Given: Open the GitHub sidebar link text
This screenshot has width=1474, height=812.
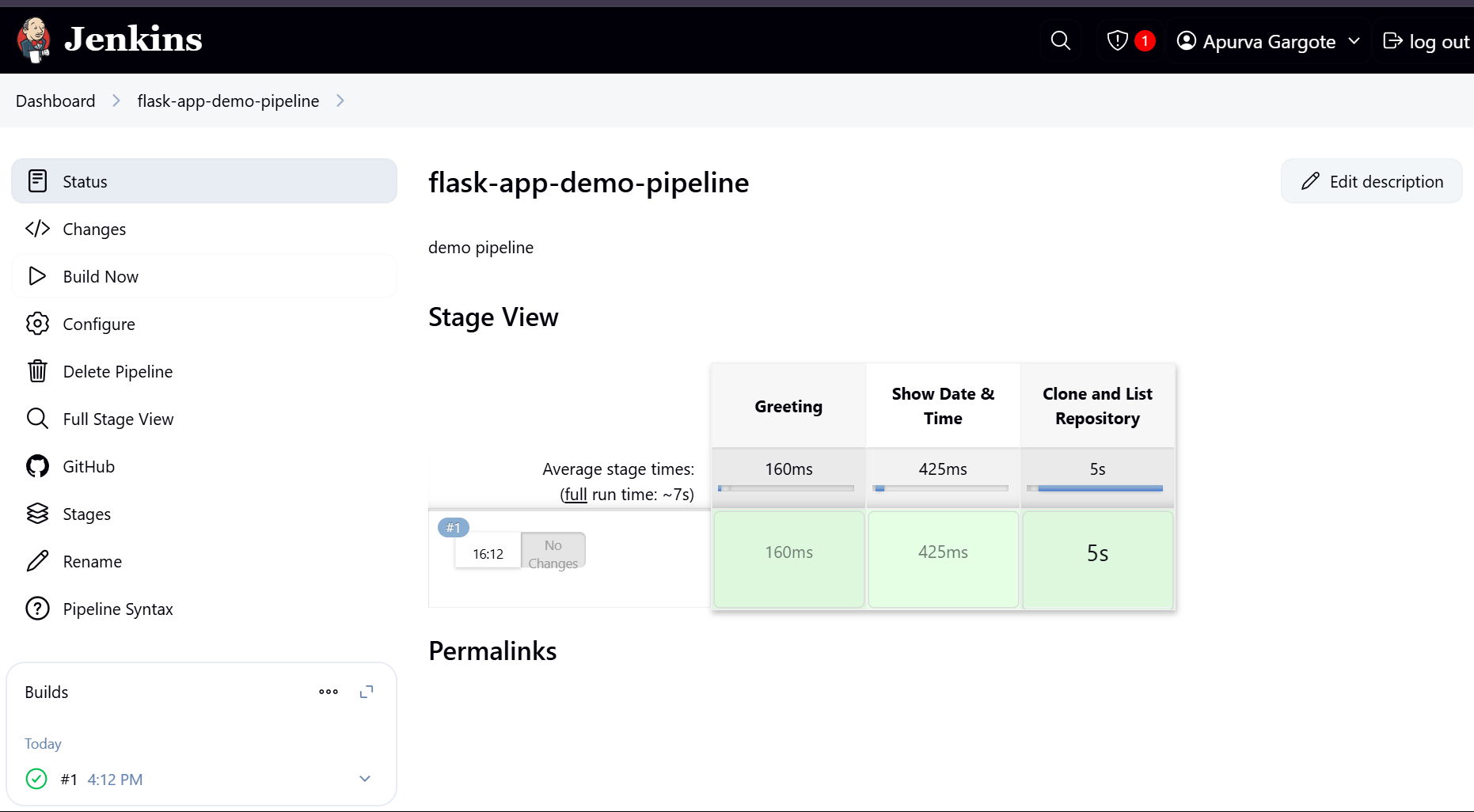Looking at the screenshot, I should (x=89, y=466).
